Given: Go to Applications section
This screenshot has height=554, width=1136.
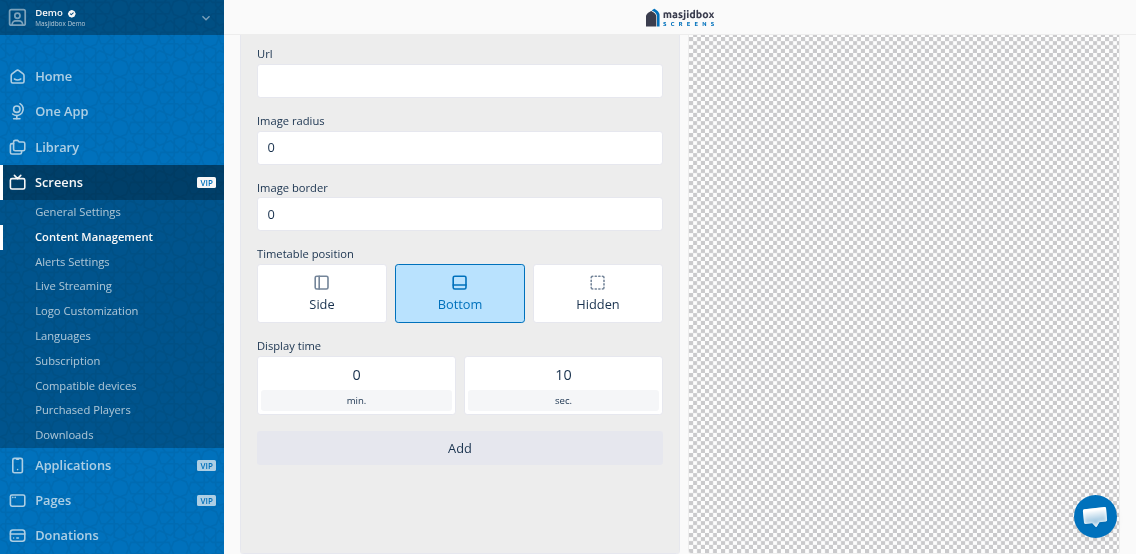Looking at the screenshot, I should pyautogui.click(x=73, y=466).
